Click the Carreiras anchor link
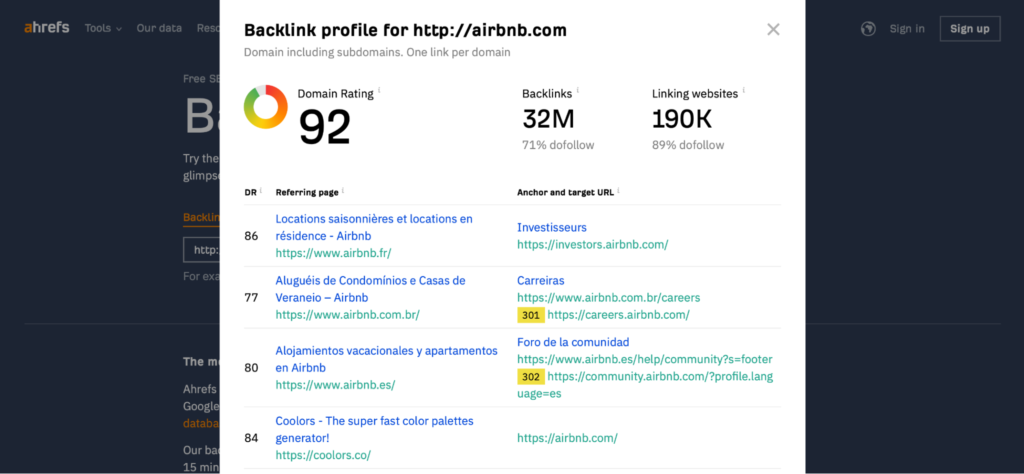The height and width of the screenshot is (474, 1024). pos(541,280)
